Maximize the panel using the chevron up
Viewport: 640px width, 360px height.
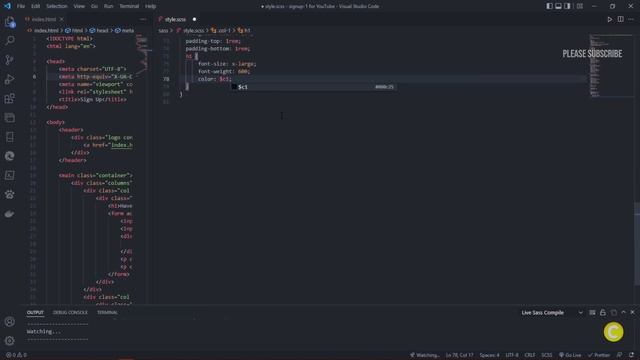(623, 313)
